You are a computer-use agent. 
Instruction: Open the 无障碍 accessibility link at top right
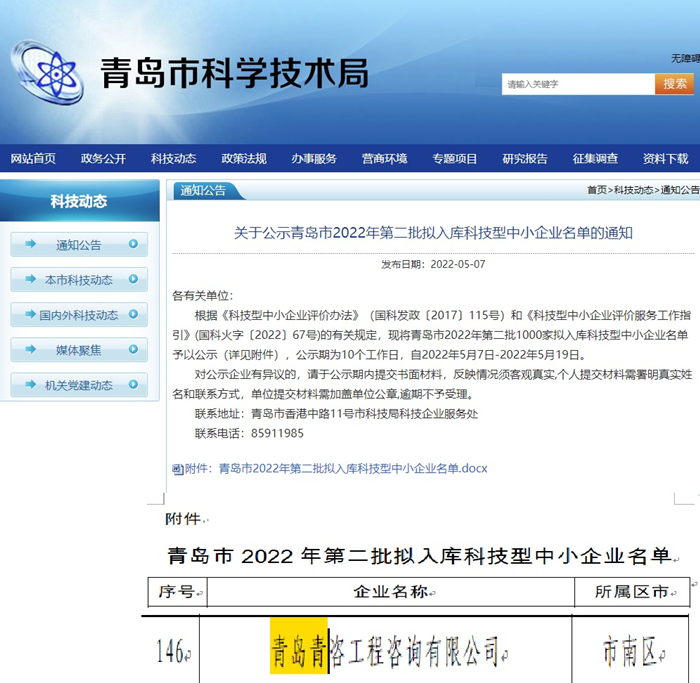coord(685,58)
